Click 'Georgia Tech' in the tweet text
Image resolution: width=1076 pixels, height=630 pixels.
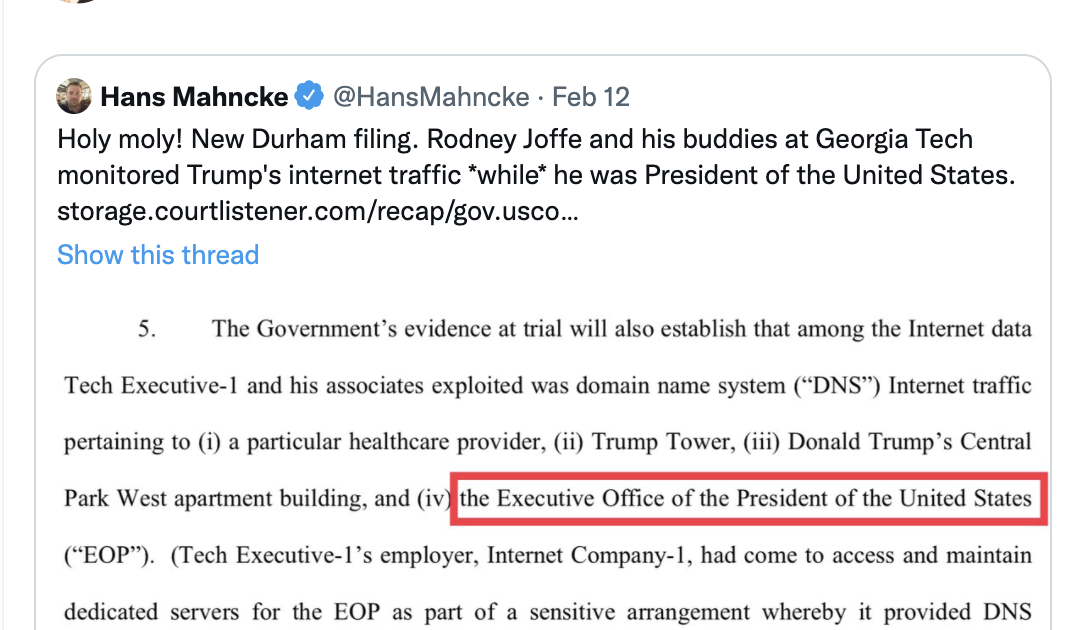[x=894, y=139]
